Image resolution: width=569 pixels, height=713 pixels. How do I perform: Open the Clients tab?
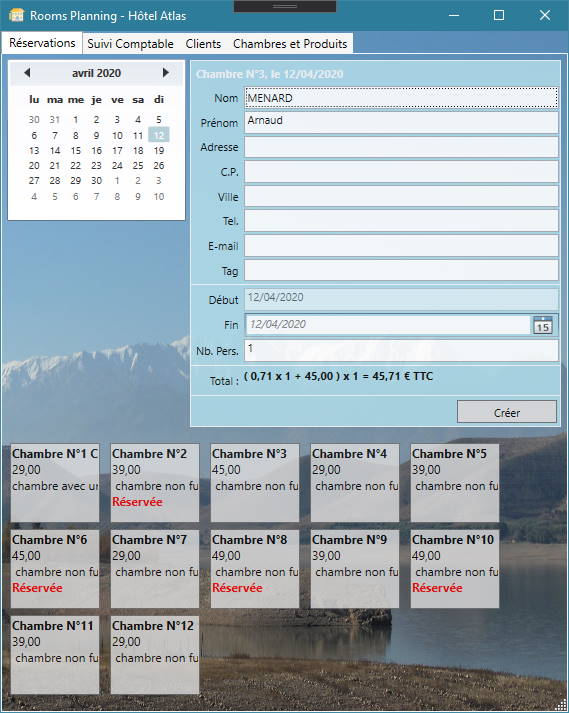(x=203, y=44)
